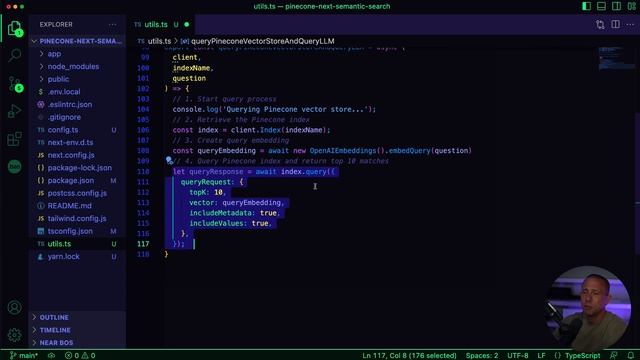Image resolution: width=640 pixels, height=360 pixels.
Task: Open the errors and warnings counter
Action: tap(80, 356)
